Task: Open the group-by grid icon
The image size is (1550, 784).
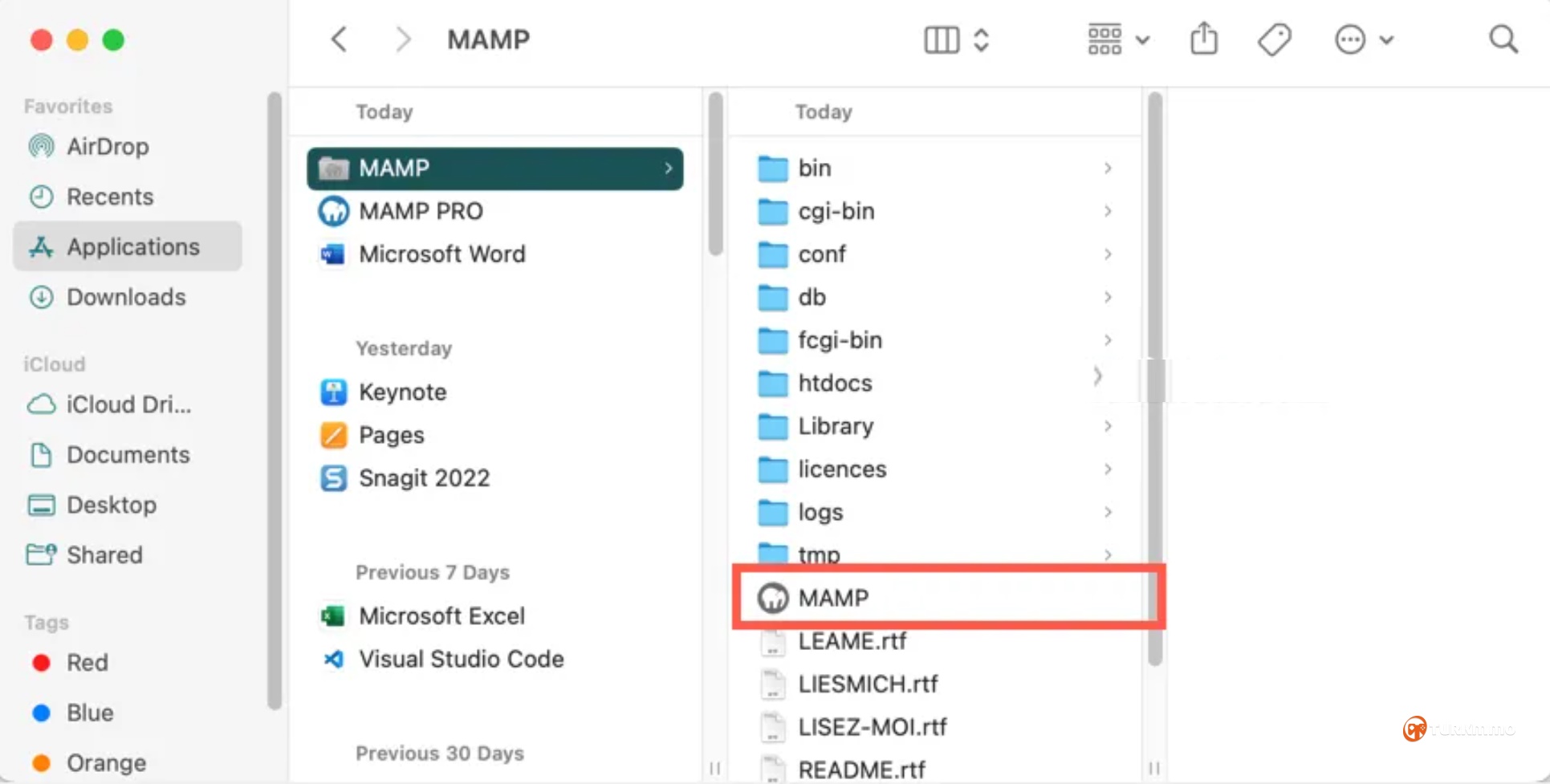Action: pyautogui.click(x=1105, y=39)
